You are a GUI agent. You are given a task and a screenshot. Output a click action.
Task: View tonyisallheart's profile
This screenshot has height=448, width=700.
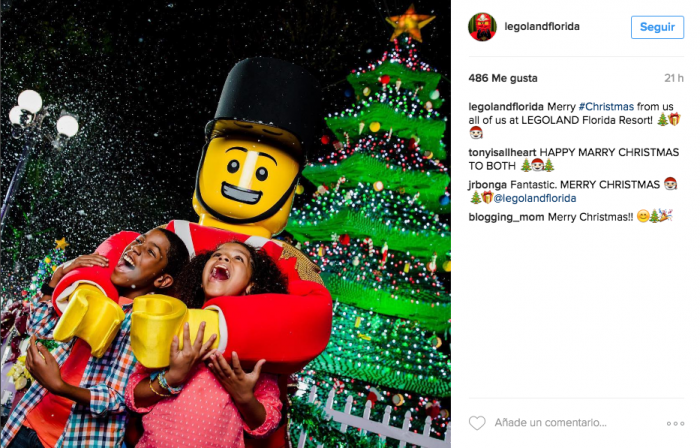[502, 152]
